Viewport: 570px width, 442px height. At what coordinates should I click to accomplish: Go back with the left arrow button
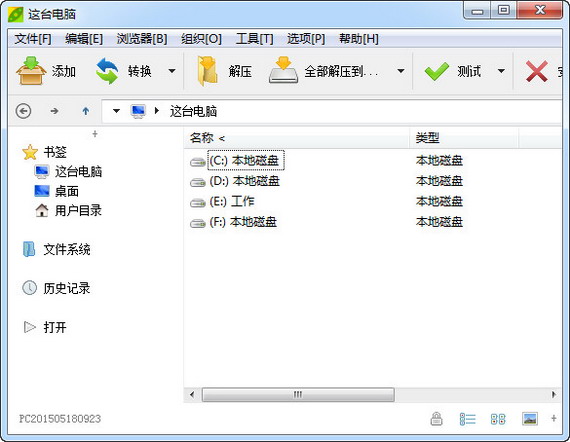24,110
